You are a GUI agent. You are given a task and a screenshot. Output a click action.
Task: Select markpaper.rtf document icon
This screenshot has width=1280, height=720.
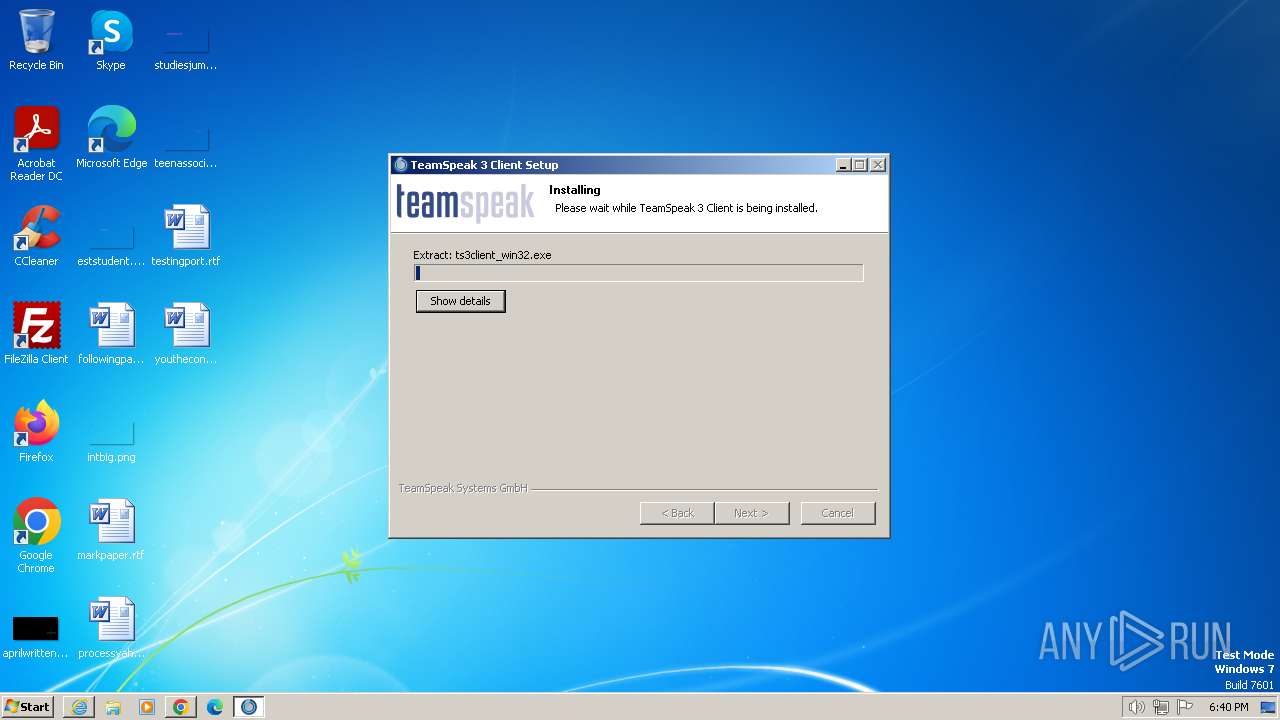111,530
